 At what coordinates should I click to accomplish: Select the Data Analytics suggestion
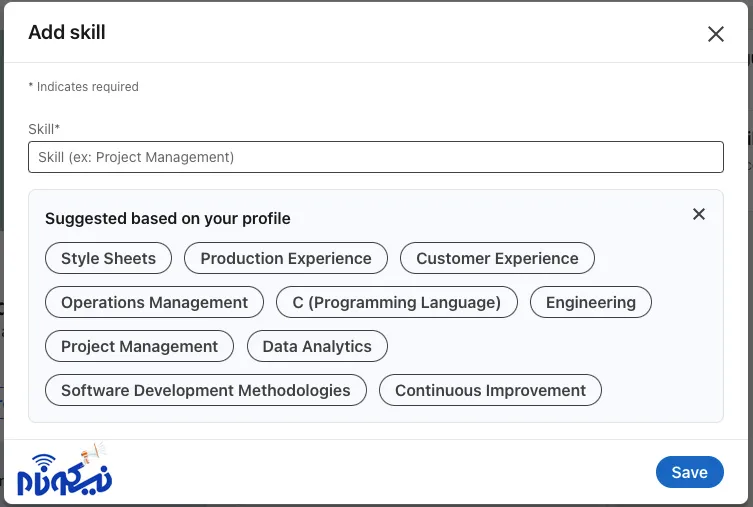pos(317,346)
